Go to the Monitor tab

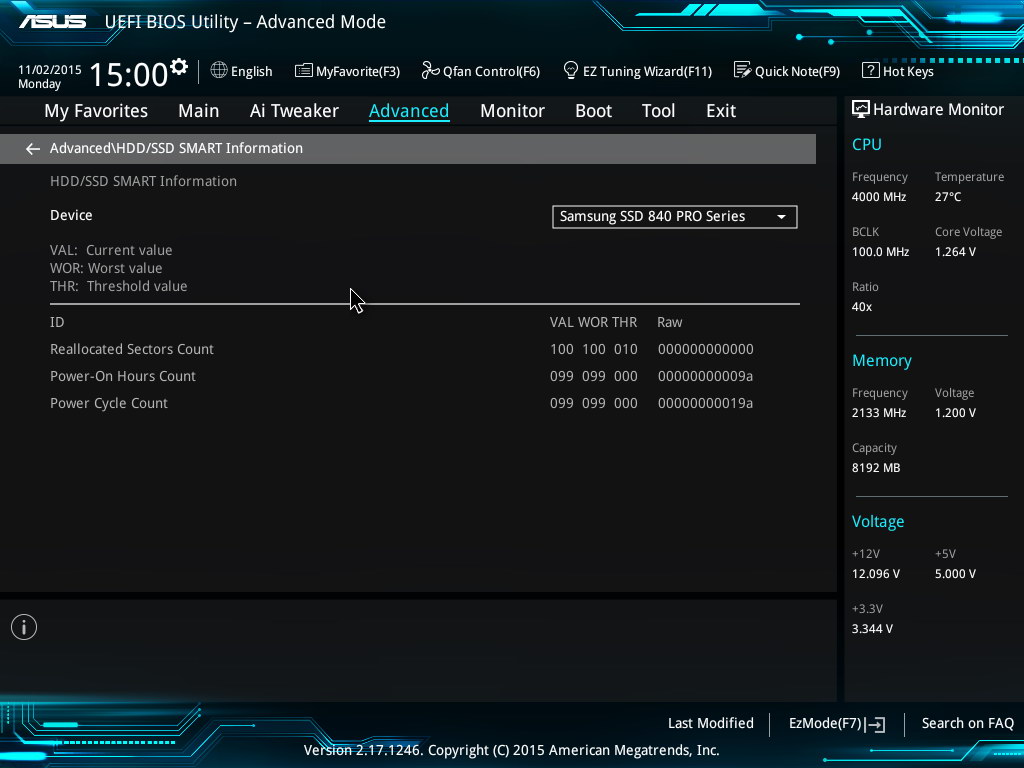pos(512,111)
